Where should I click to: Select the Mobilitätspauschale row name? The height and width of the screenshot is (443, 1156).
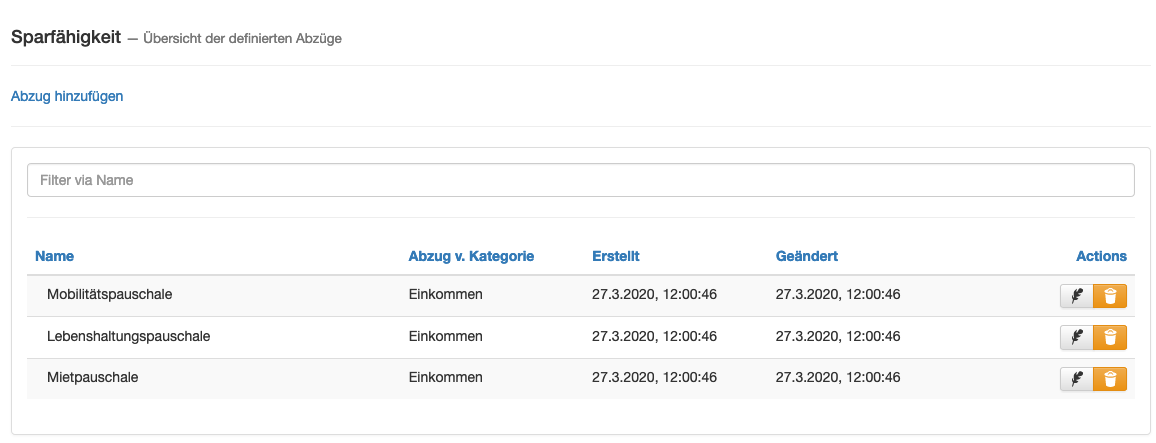[x=110, y=295]
